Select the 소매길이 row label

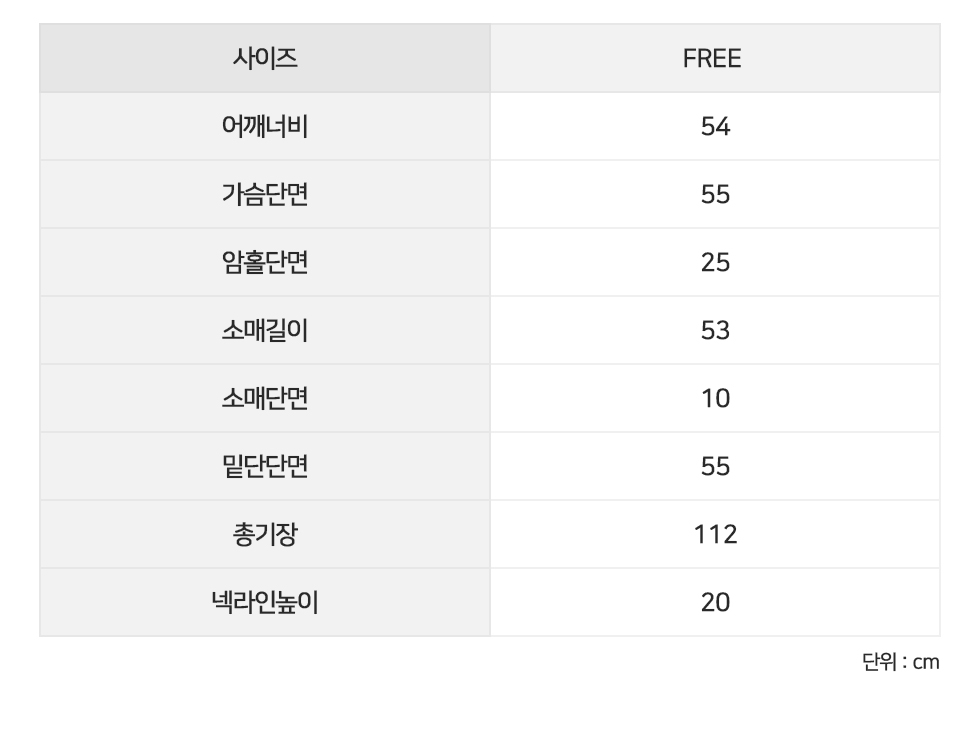coord(264,331)
